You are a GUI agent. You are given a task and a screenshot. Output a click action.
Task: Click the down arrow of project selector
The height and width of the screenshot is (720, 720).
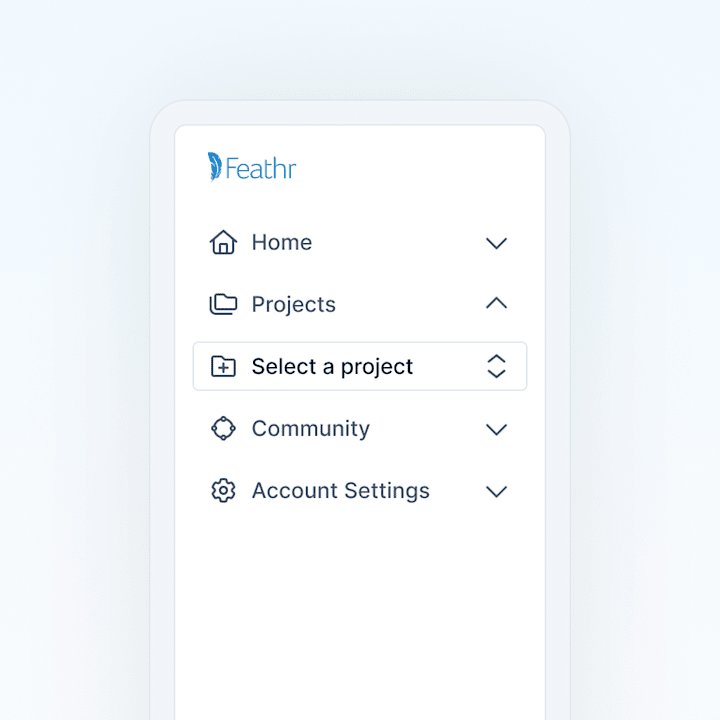click(x=496, y=373)
